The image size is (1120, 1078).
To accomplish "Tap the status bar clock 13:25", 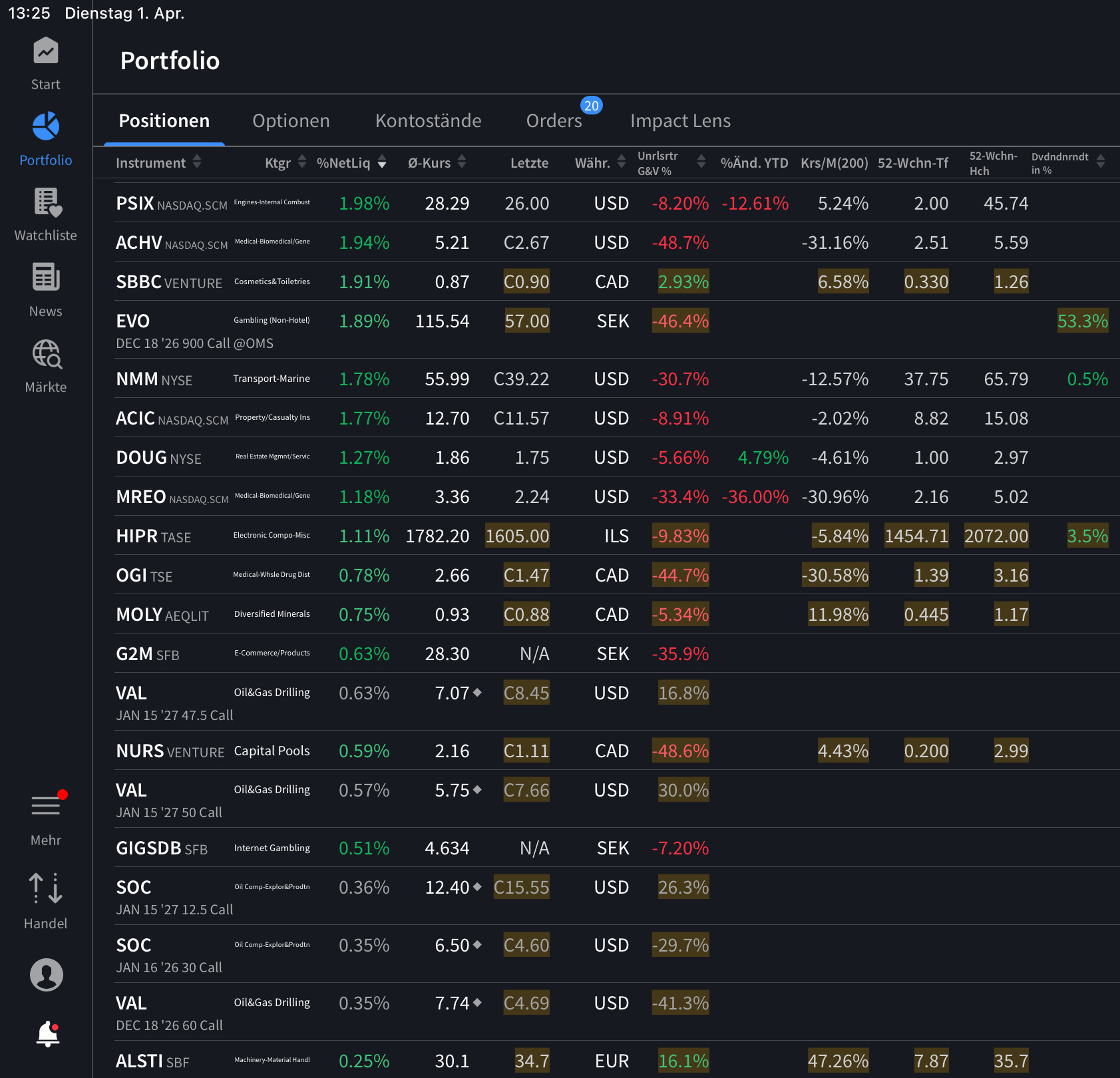I will (x=29, y=13).
